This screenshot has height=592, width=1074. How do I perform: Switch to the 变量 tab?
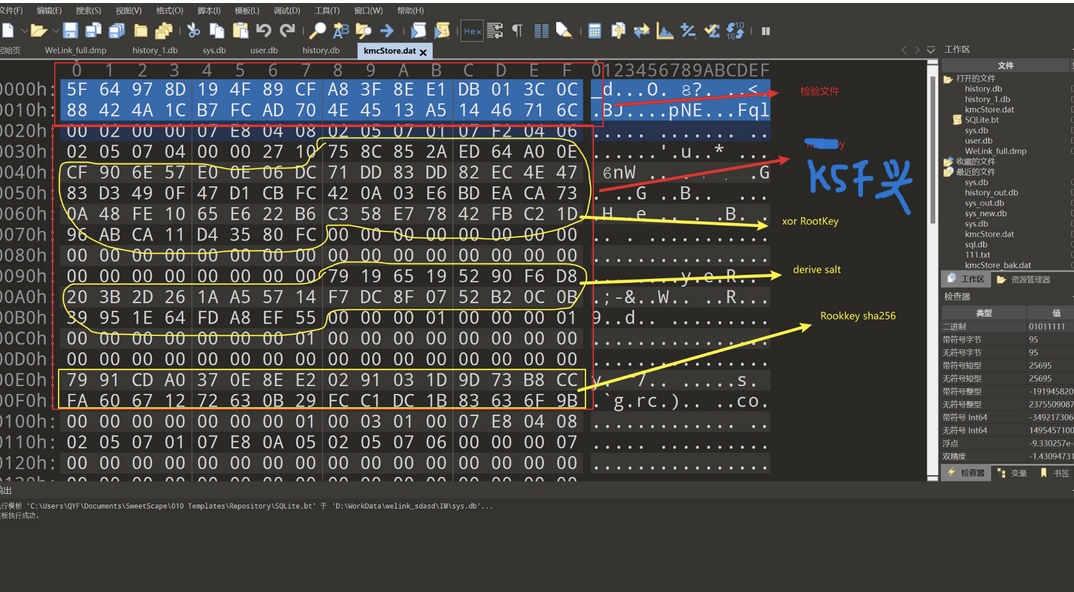(1013, 473)
